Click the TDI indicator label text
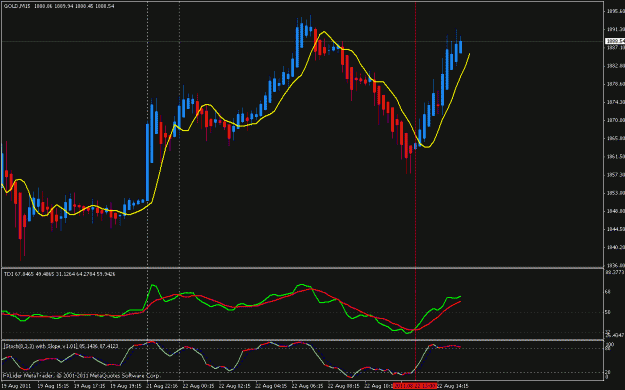The image size is (625, 390). pyautogui.click(x=60, y=274)
